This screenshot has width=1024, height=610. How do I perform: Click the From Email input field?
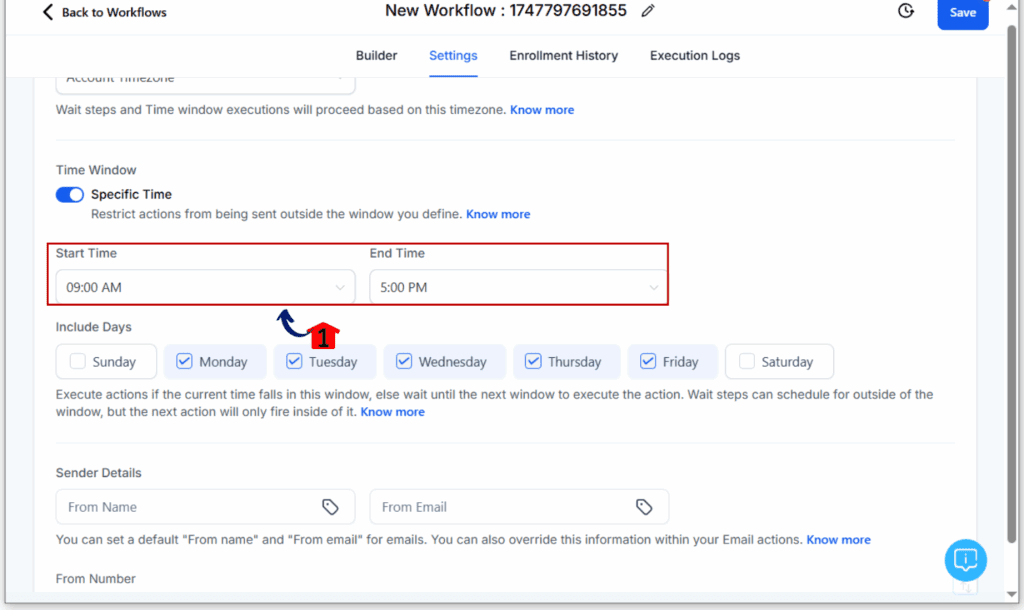tap(519, 507)
